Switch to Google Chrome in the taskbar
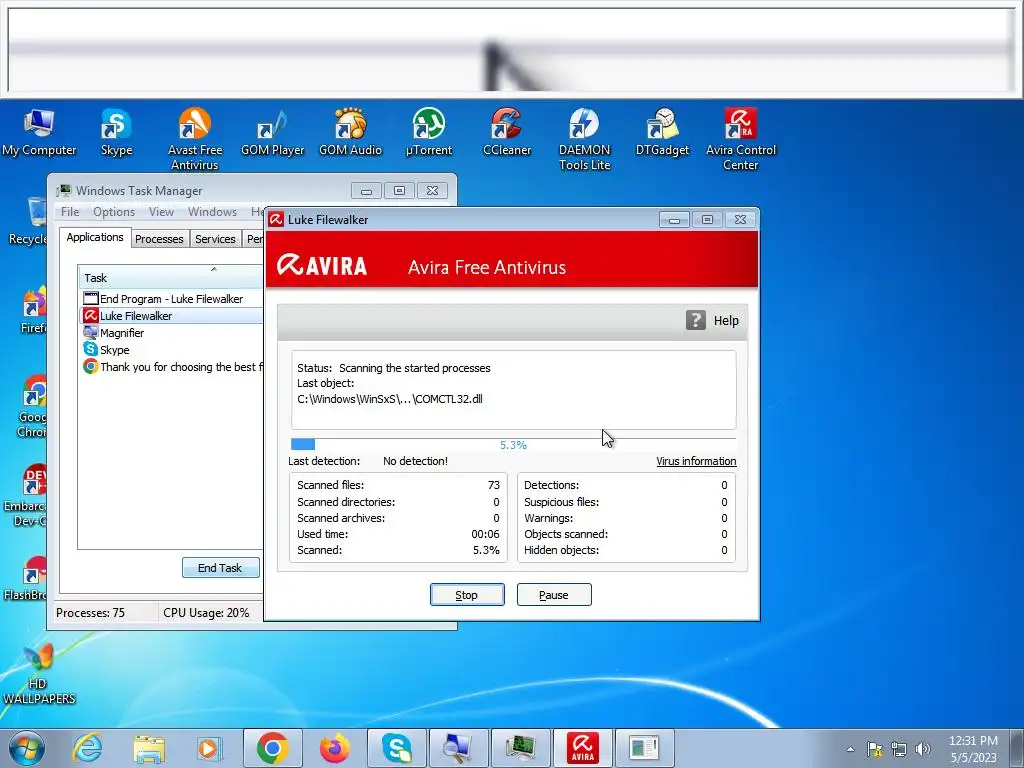This screenshot has height=768, width=1024. click(272, 748)
